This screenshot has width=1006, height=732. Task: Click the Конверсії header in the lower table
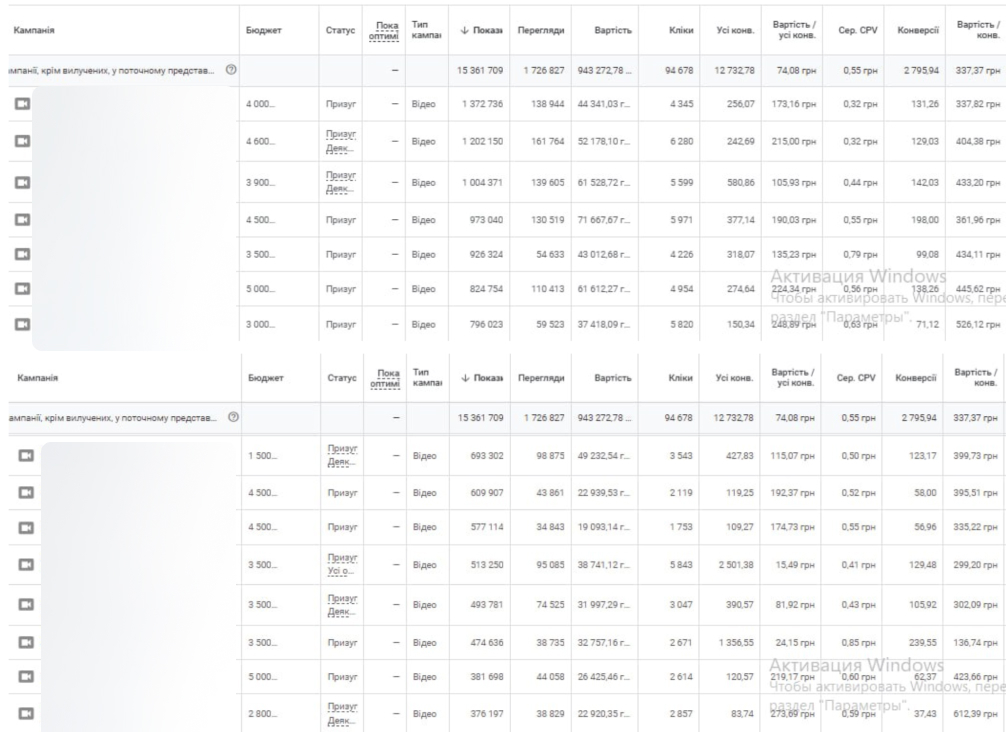[916, 378]
